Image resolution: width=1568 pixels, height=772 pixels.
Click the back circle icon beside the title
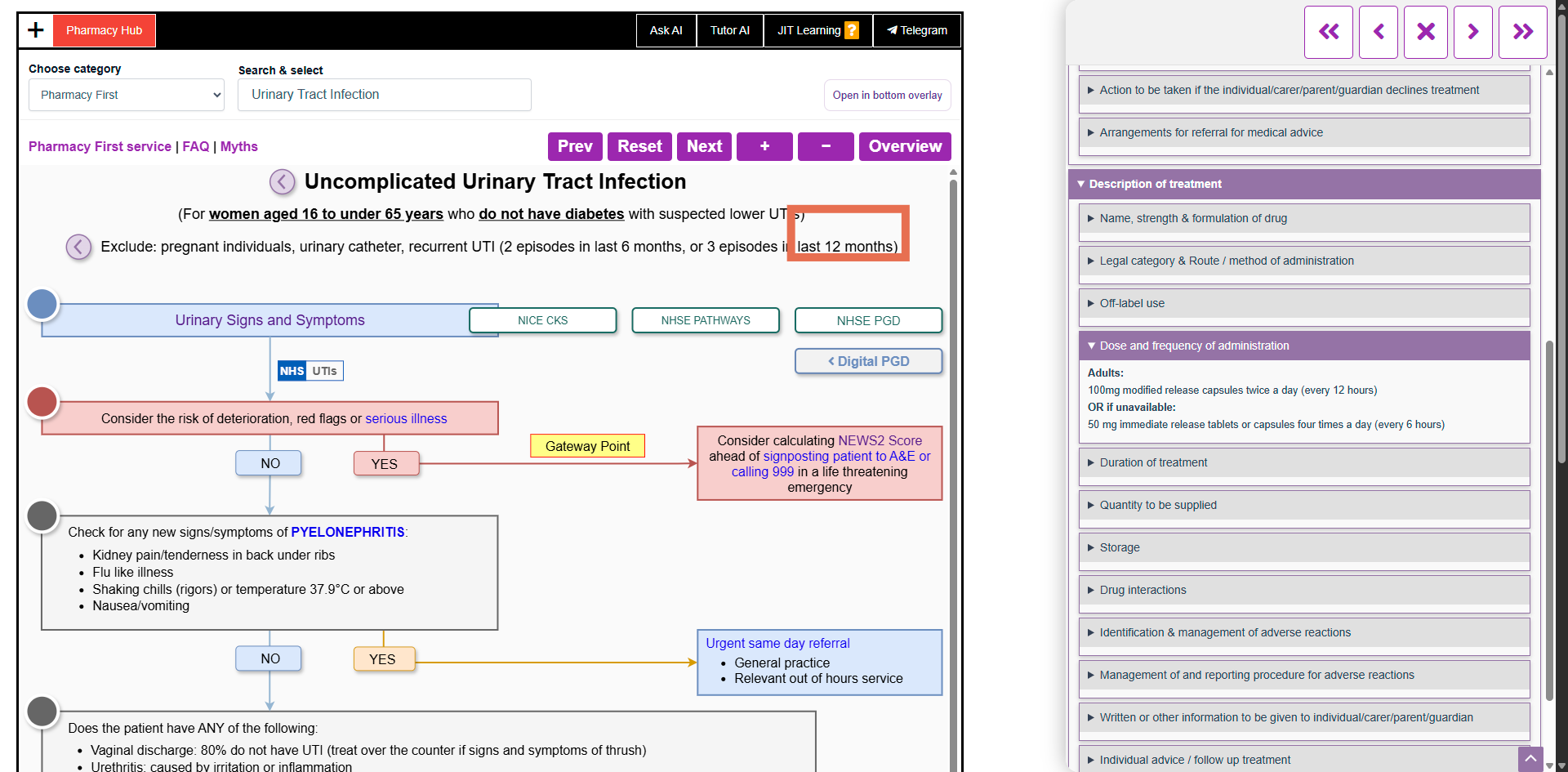283,181
